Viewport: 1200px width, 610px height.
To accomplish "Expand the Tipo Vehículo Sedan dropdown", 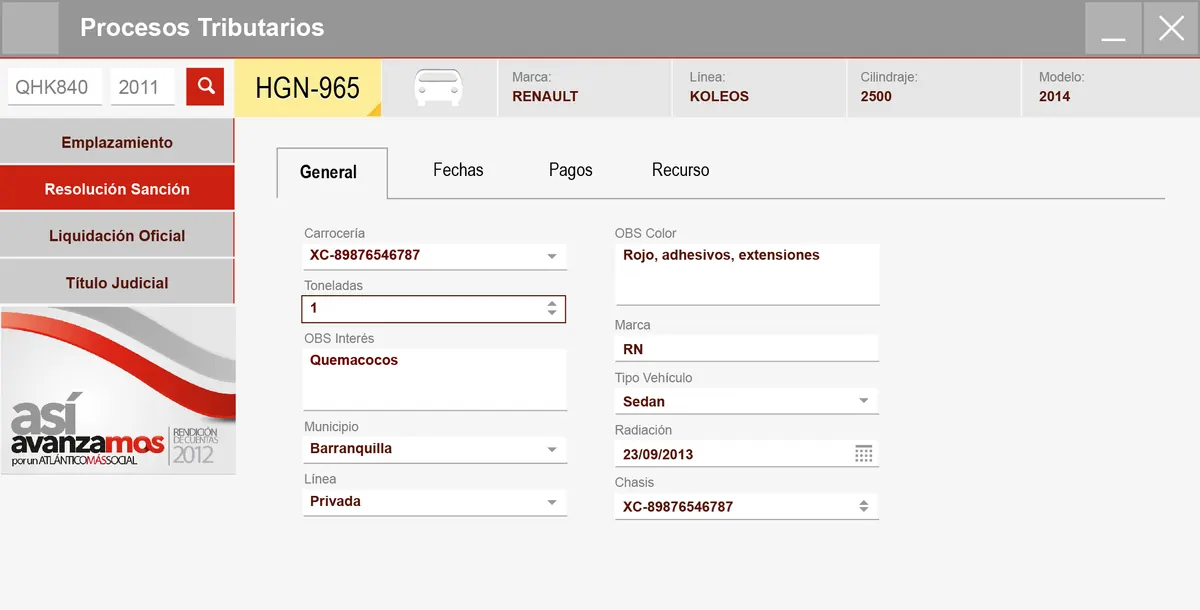I will pos(864,401).
